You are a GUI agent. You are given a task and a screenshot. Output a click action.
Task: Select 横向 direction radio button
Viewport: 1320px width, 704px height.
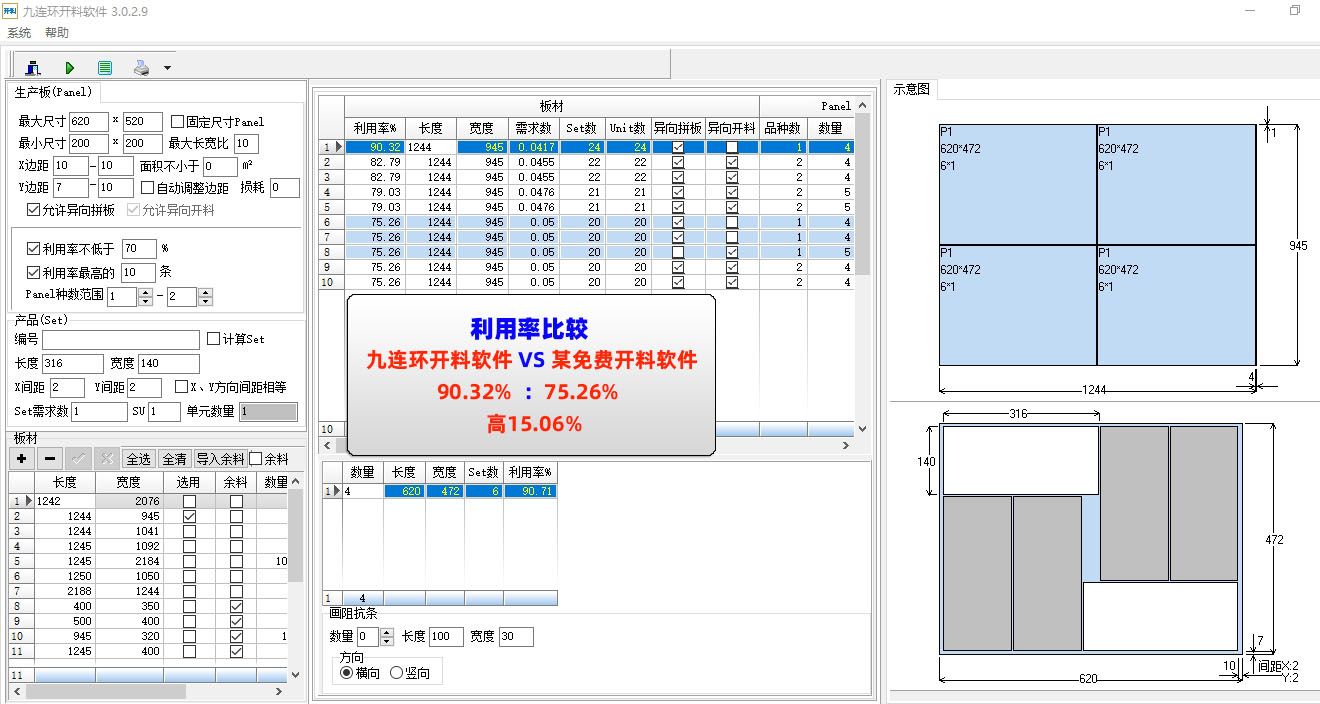(x=347, y=673)
